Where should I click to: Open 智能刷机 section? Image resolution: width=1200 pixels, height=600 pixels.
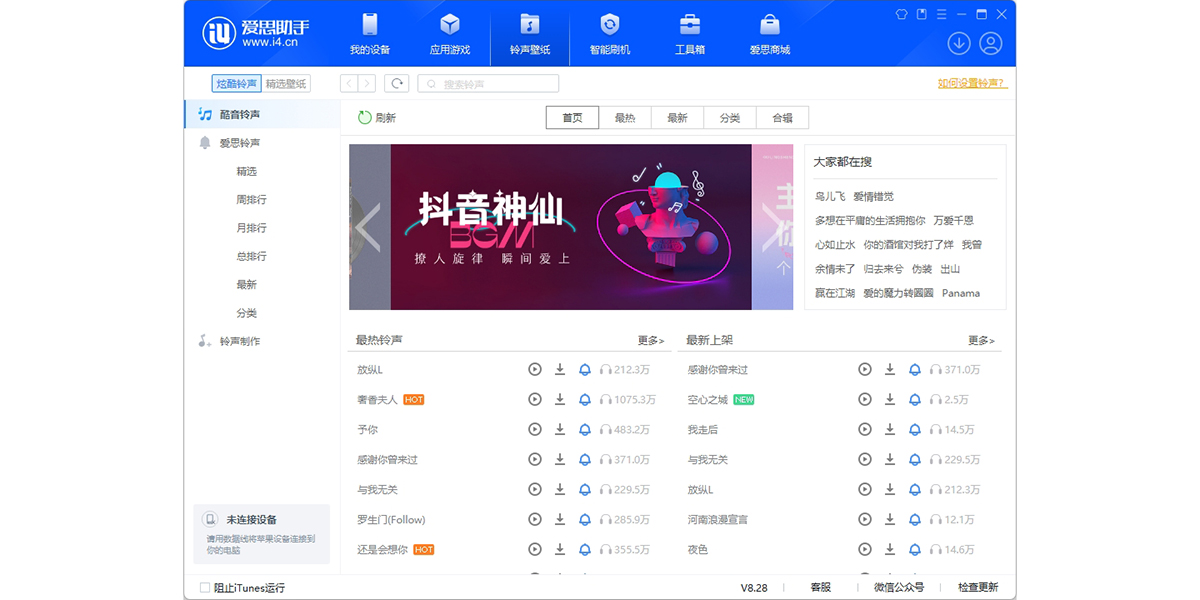[x=610, y=34]
